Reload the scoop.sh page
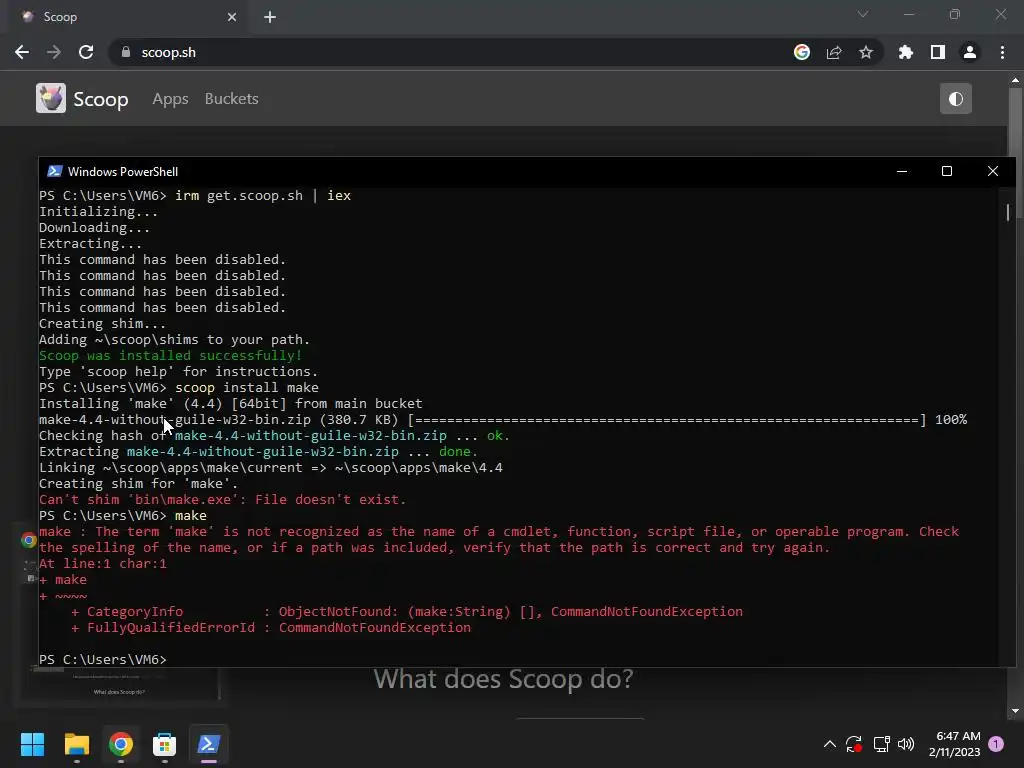Viewport: 1024px width, 768px height. (x=86, y=52)
